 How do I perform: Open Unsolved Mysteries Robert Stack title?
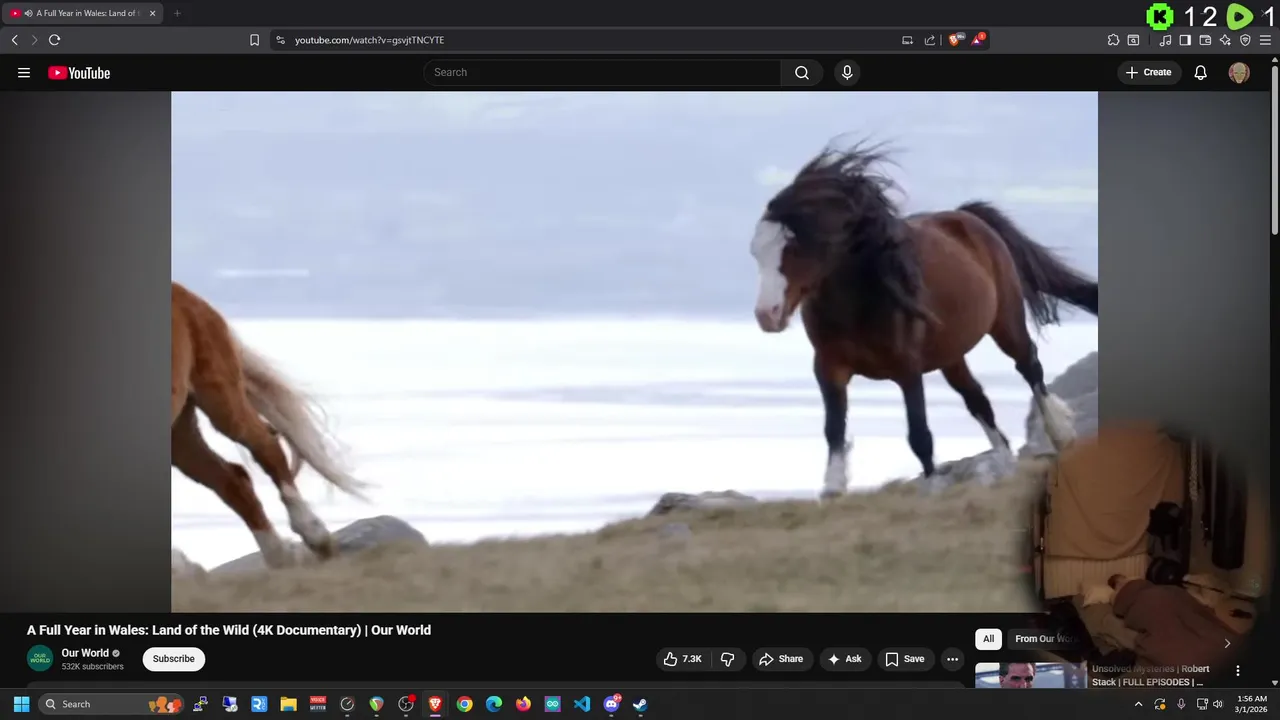1151,675
